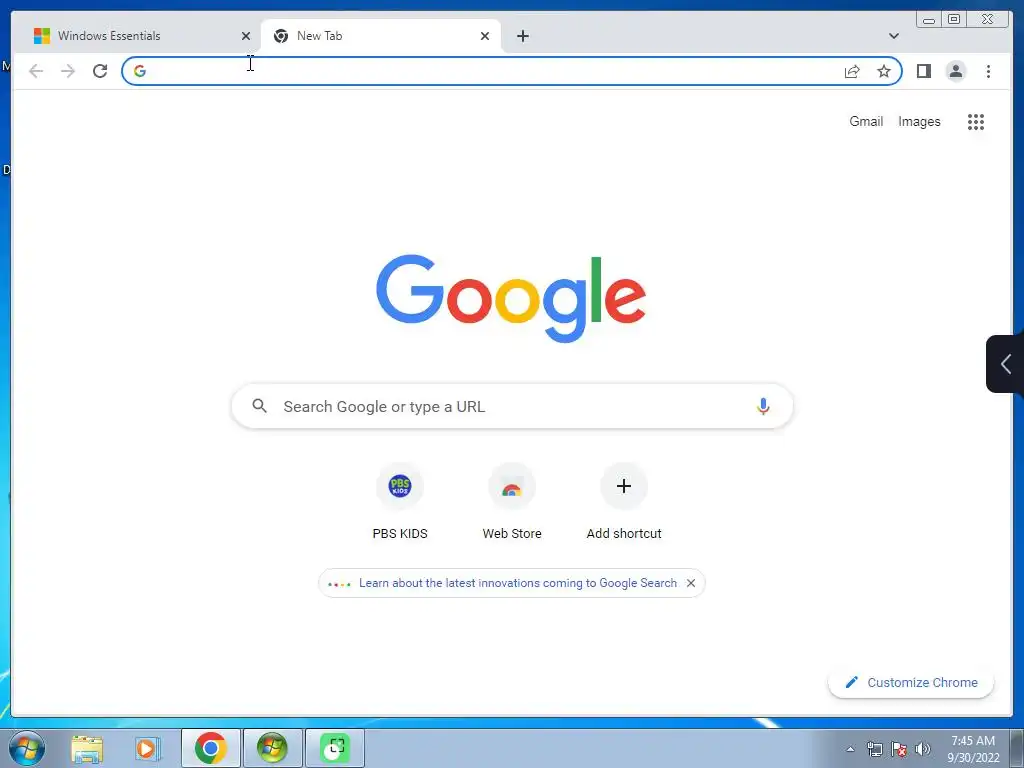Viewport: 1024px width, 768px height.
Task: Bookmark this tab with the star icon
Action: pos(884,71)
